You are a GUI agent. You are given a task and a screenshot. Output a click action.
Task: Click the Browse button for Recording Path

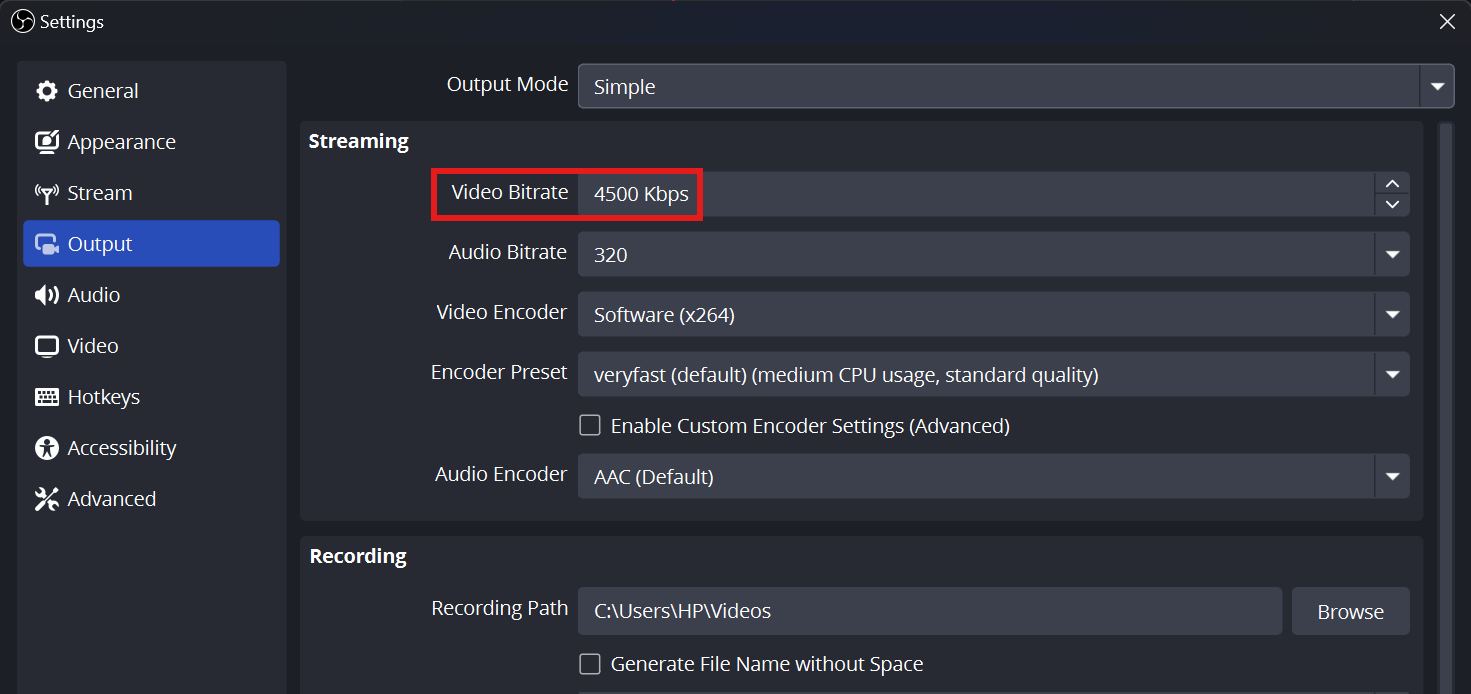coord(1350,611)
